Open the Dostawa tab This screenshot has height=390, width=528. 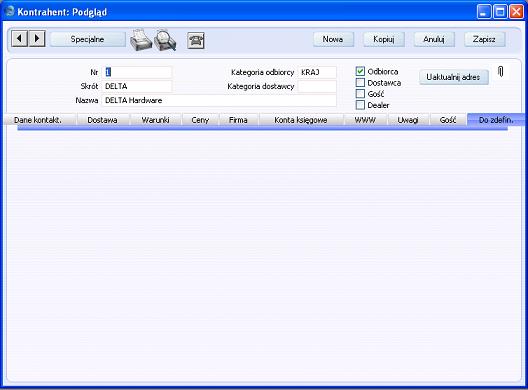(x=102, y=120)
